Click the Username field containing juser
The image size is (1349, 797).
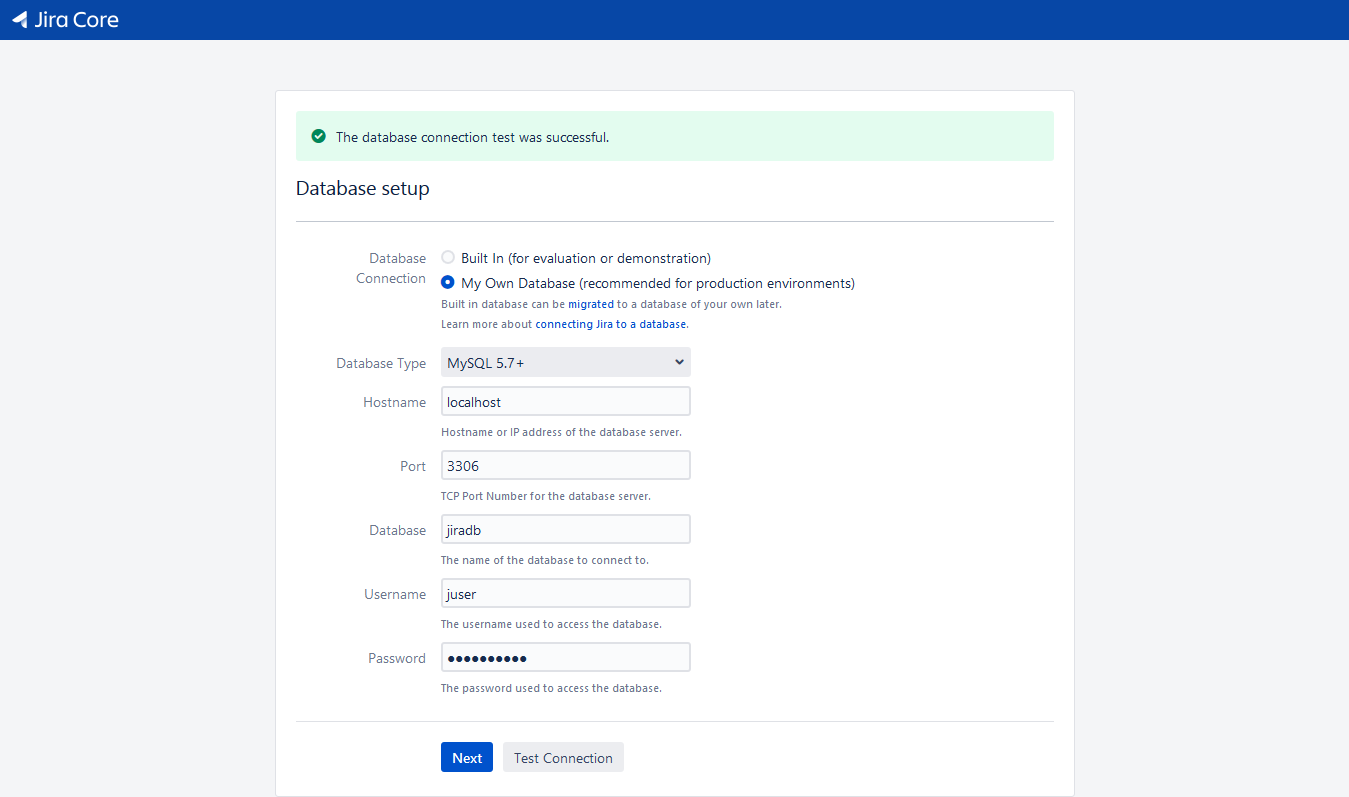point(565,592)
